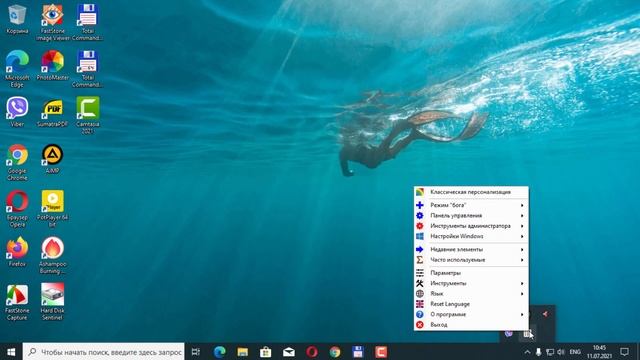This screenshot has height=360, width=640.
Task: Open the Корзина recycle bin on desktop
Action: tap(17, 19)
